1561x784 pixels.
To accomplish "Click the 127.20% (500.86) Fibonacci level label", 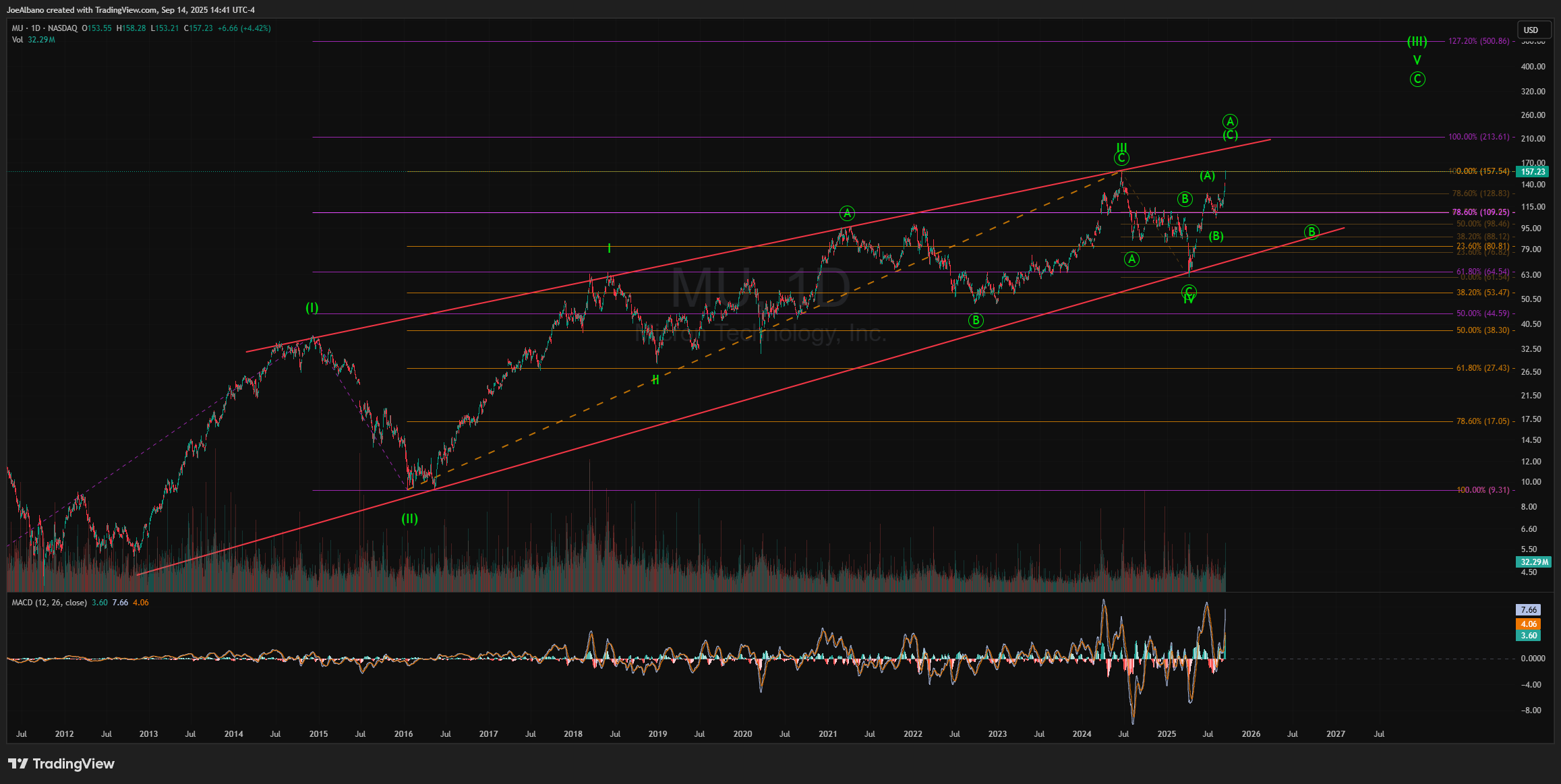I will coord(1478,41).
